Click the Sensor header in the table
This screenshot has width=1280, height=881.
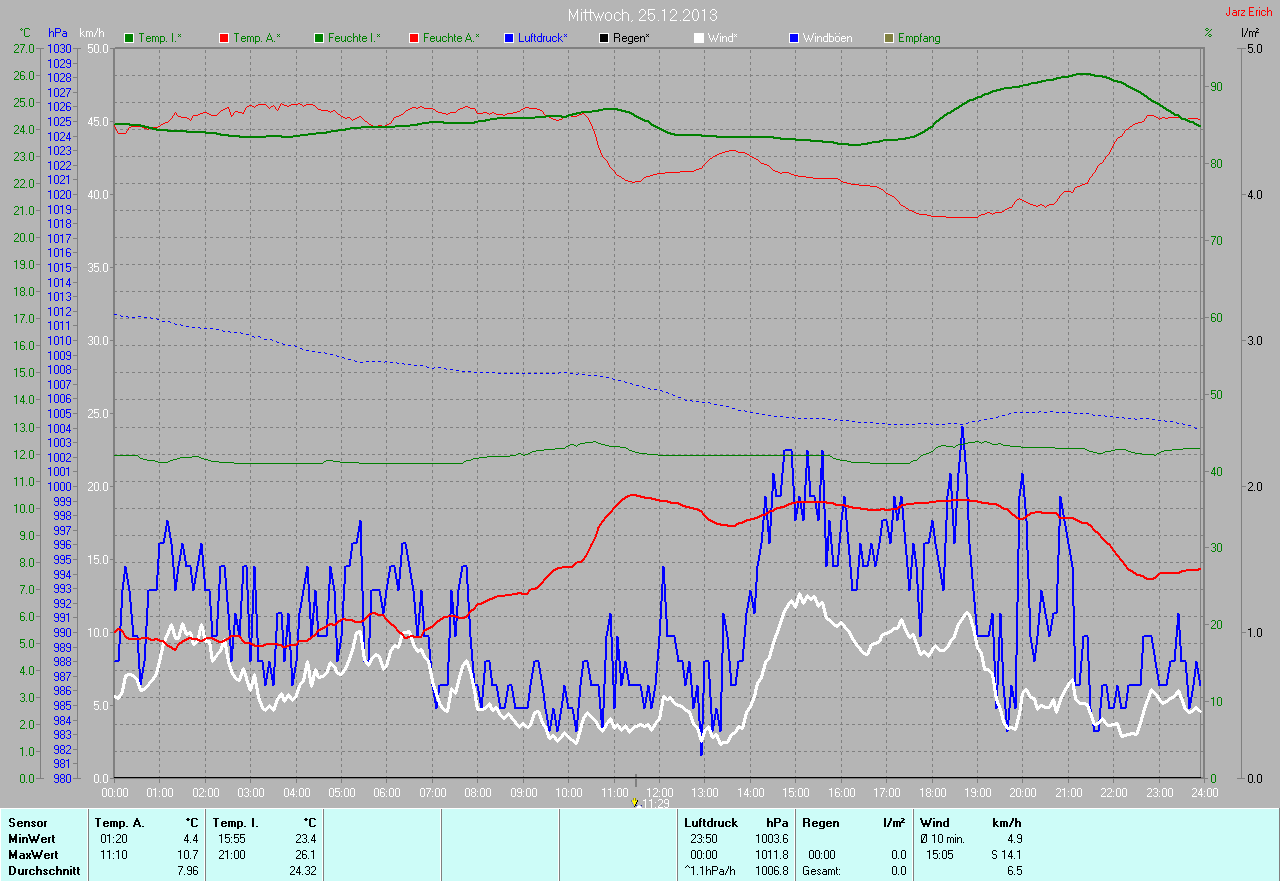pos(28,823)
